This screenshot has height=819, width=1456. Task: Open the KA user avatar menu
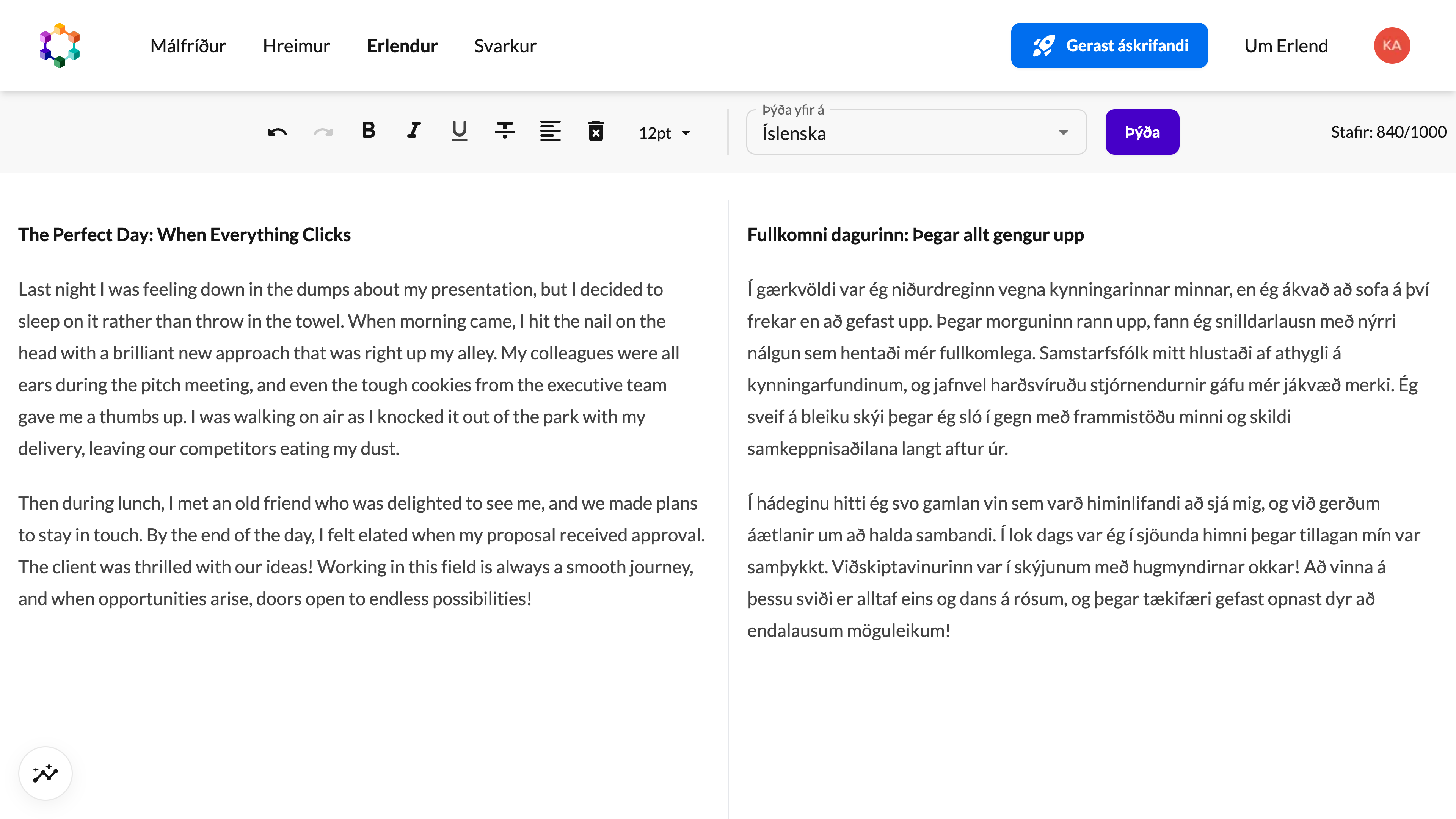tap(1392, 45)
